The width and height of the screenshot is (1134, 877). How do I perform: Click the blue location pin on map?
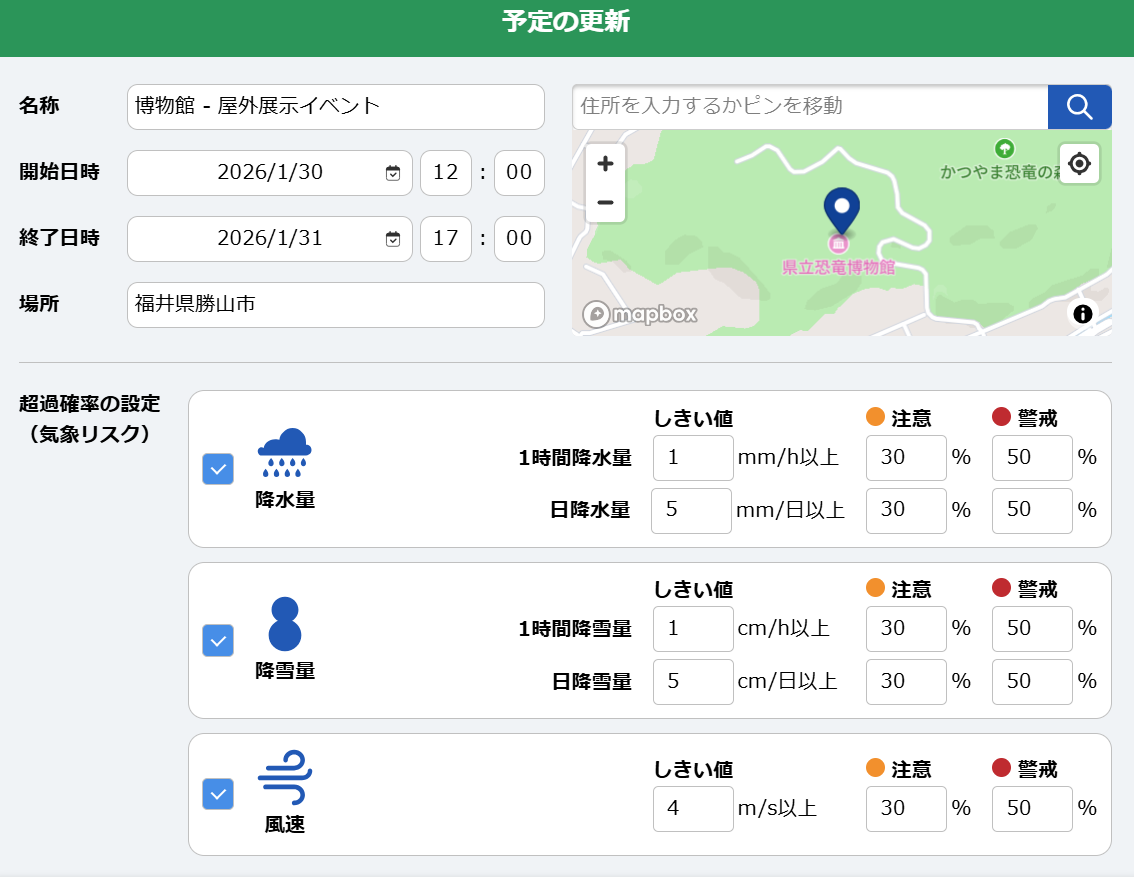841,209
